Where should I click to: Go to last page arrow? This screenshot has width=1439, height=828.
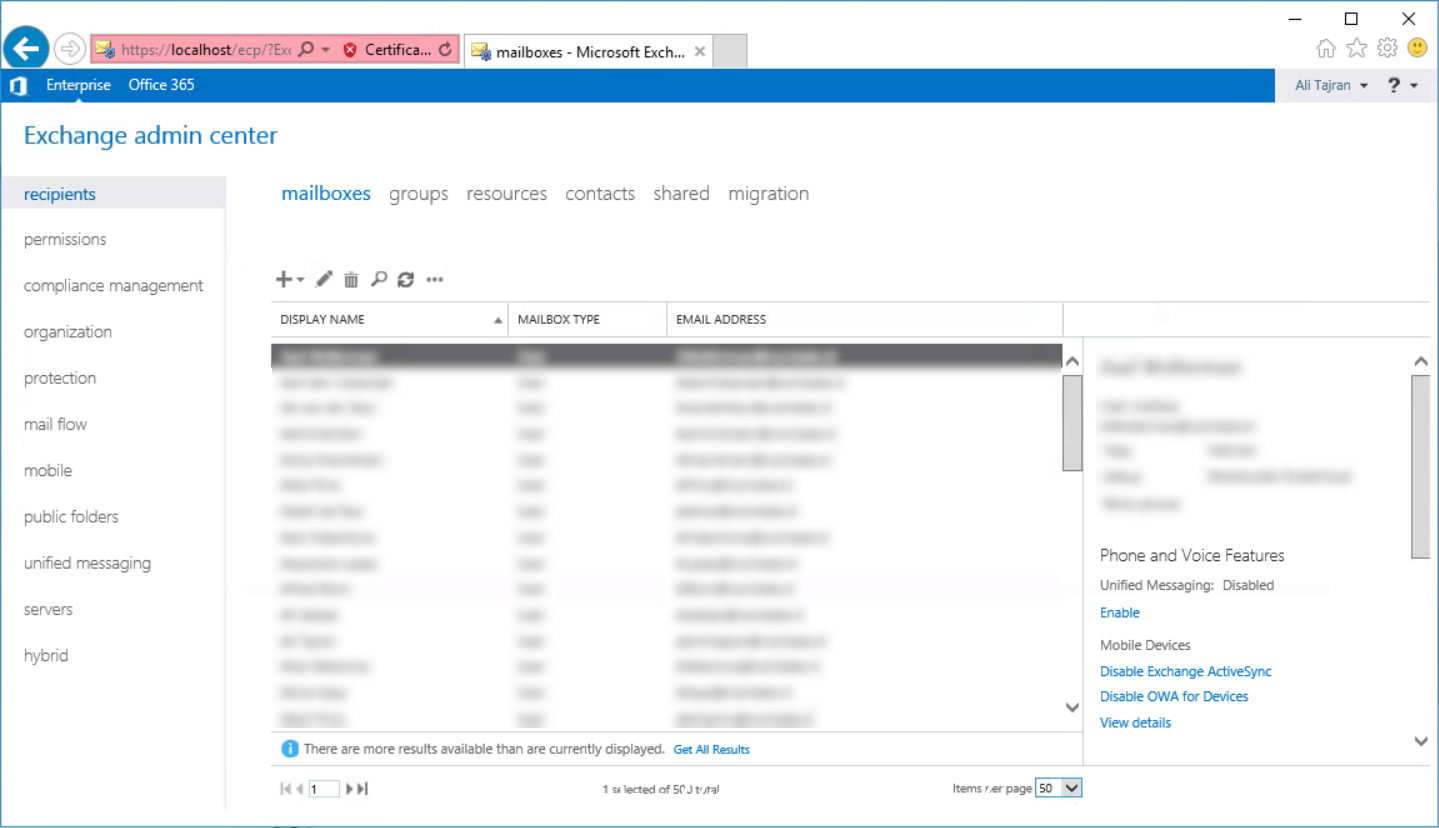pyautogui.click(x=363, y=789)
